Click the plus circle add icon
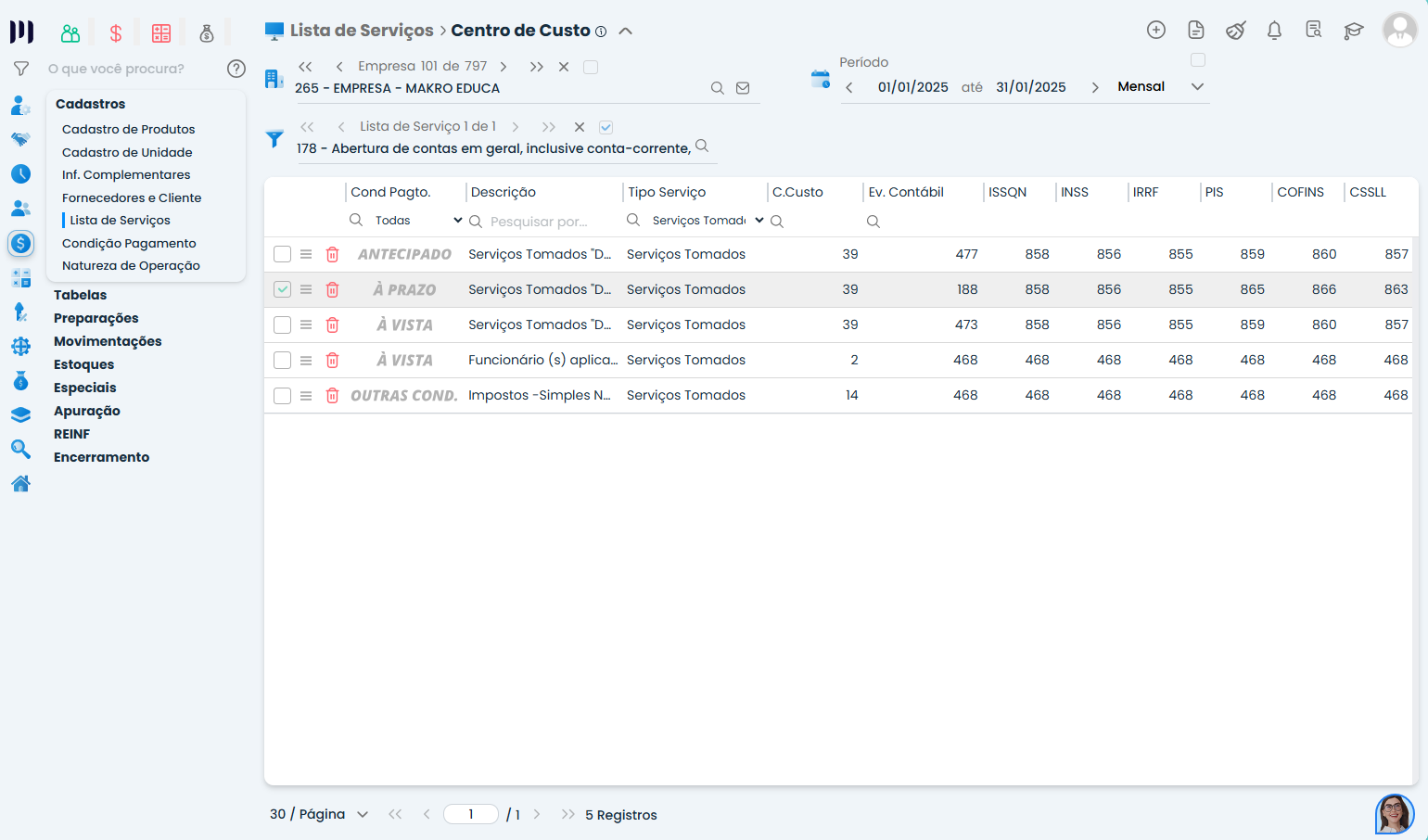1428x840 pixels. pos(1156,30)
